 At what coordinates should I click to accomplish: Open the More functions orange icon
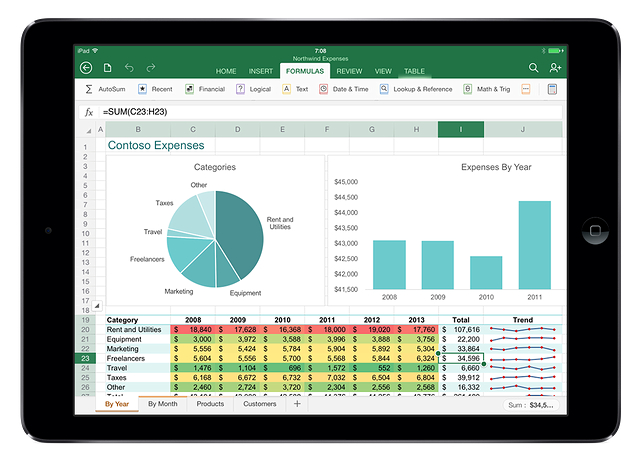click(526, 89)
